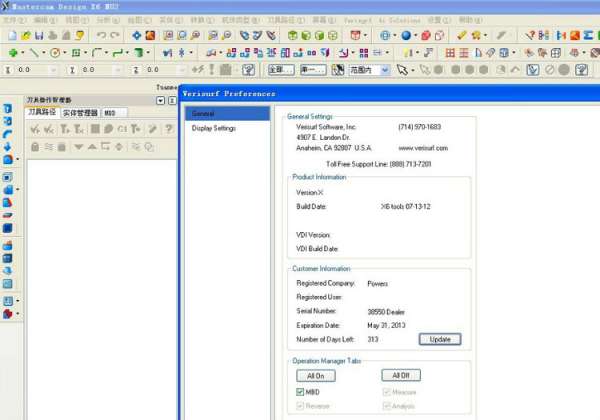Select the create Line tool icon
The height and width of the screenshot is (420, 600).
pyautogui.click(x=34, y=53)
